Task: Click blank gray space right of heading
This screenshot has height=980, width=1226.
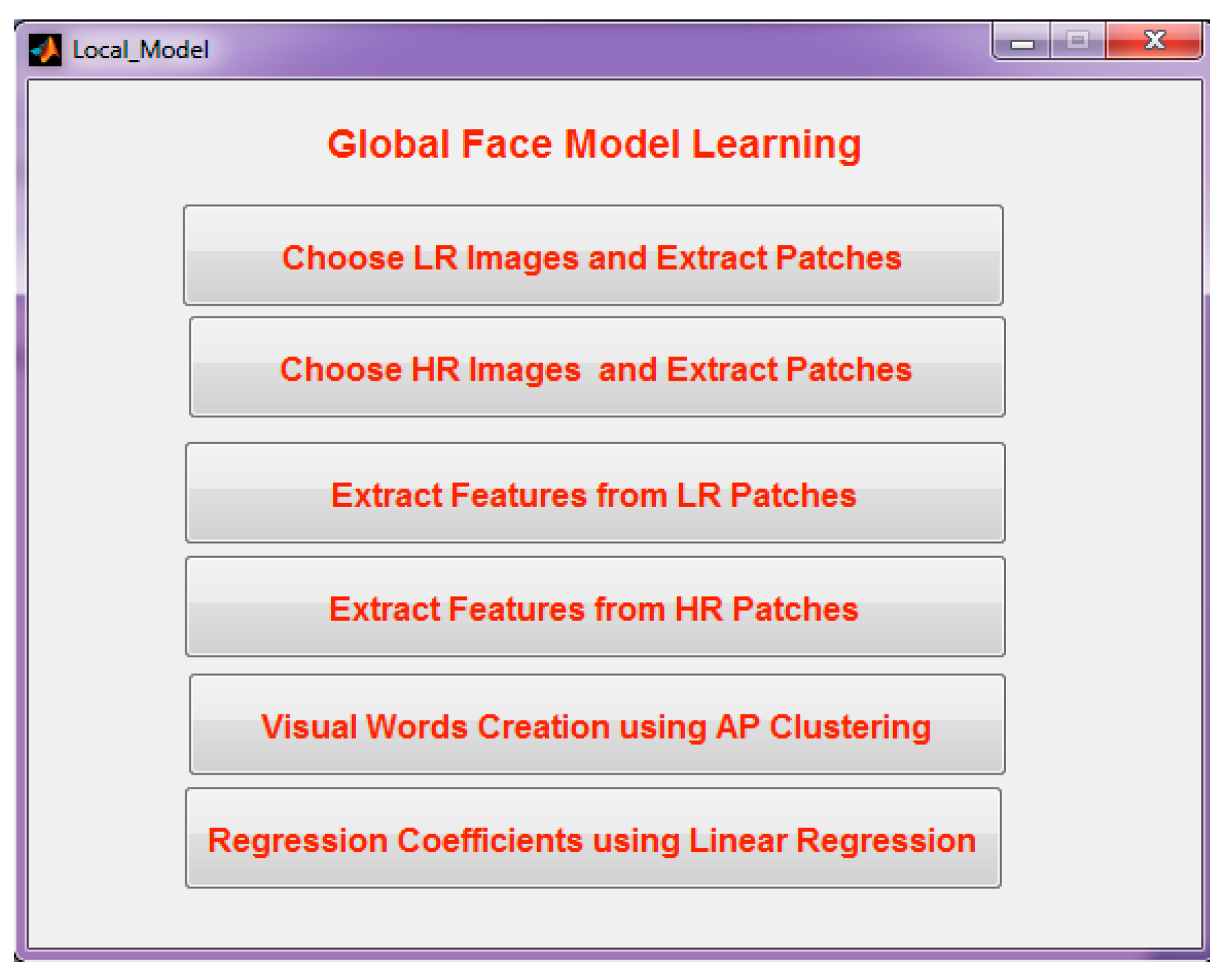Action: pos(1037,144)
